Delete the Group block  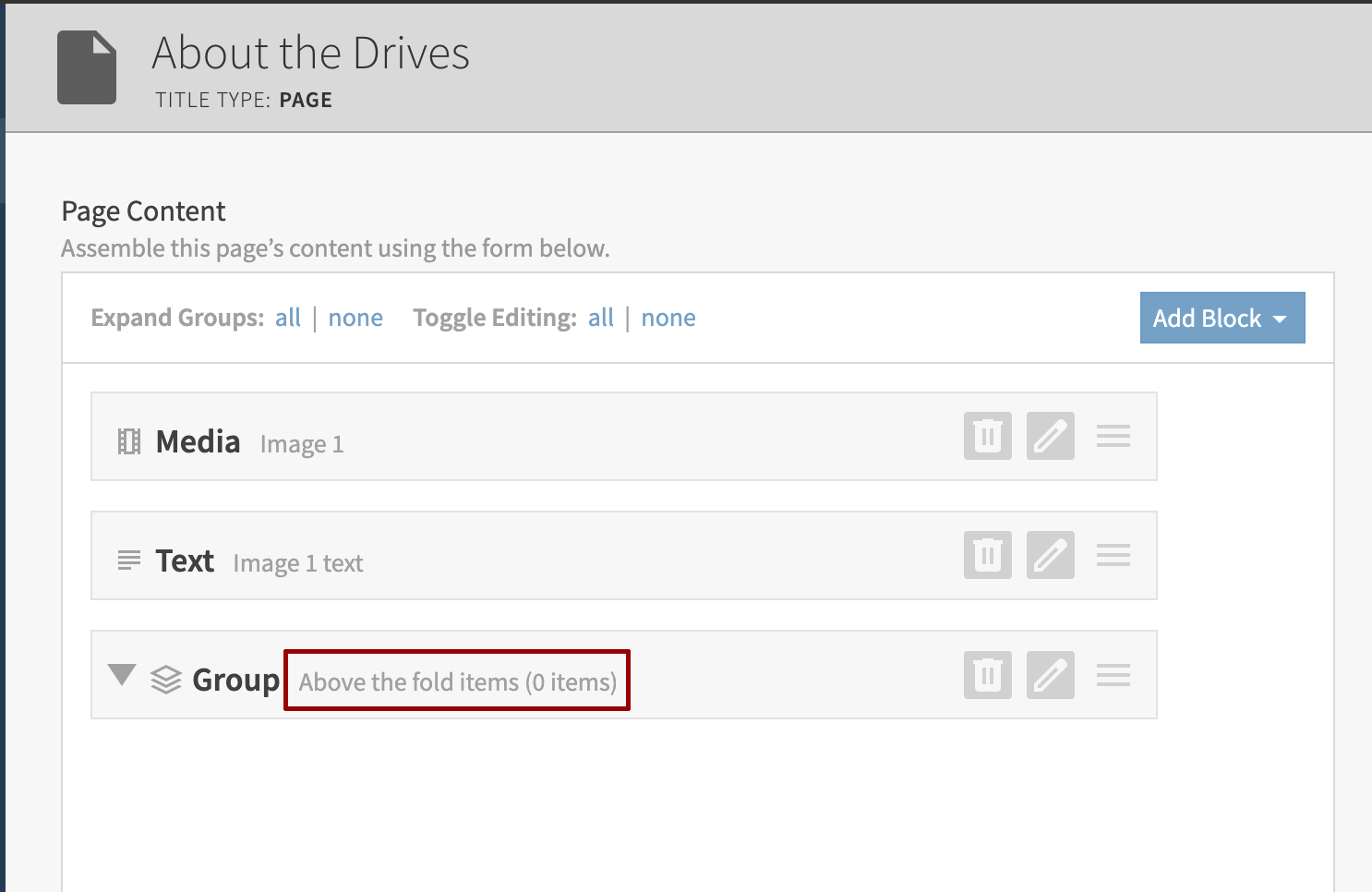point(987,675)
